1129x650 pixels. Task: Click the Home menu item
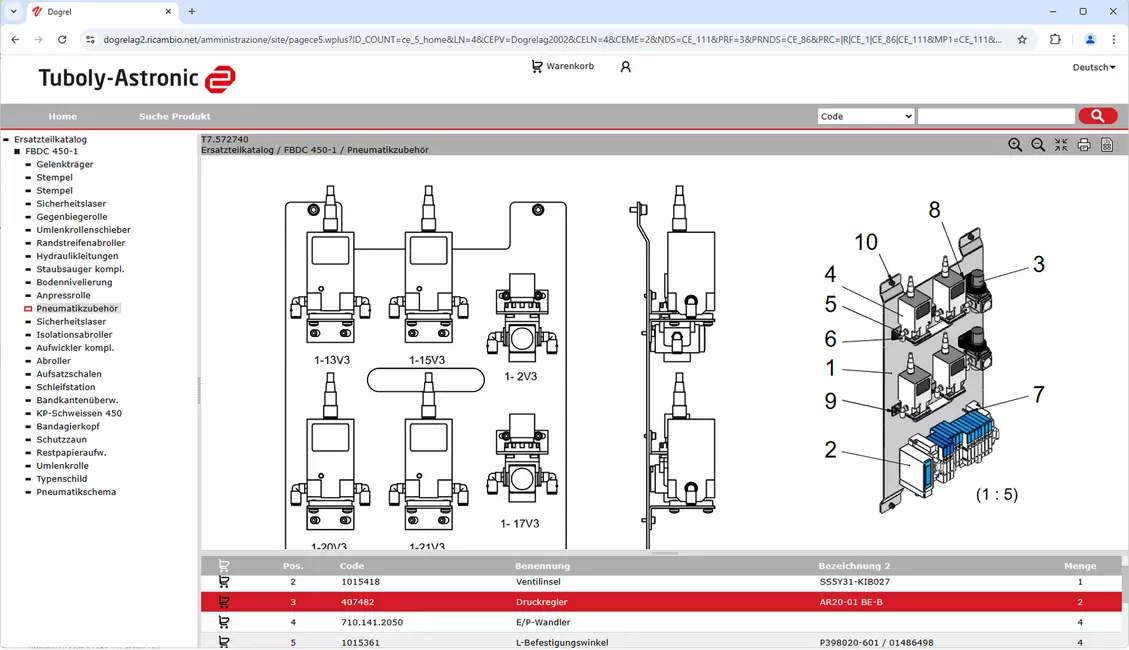click(63, 116)
